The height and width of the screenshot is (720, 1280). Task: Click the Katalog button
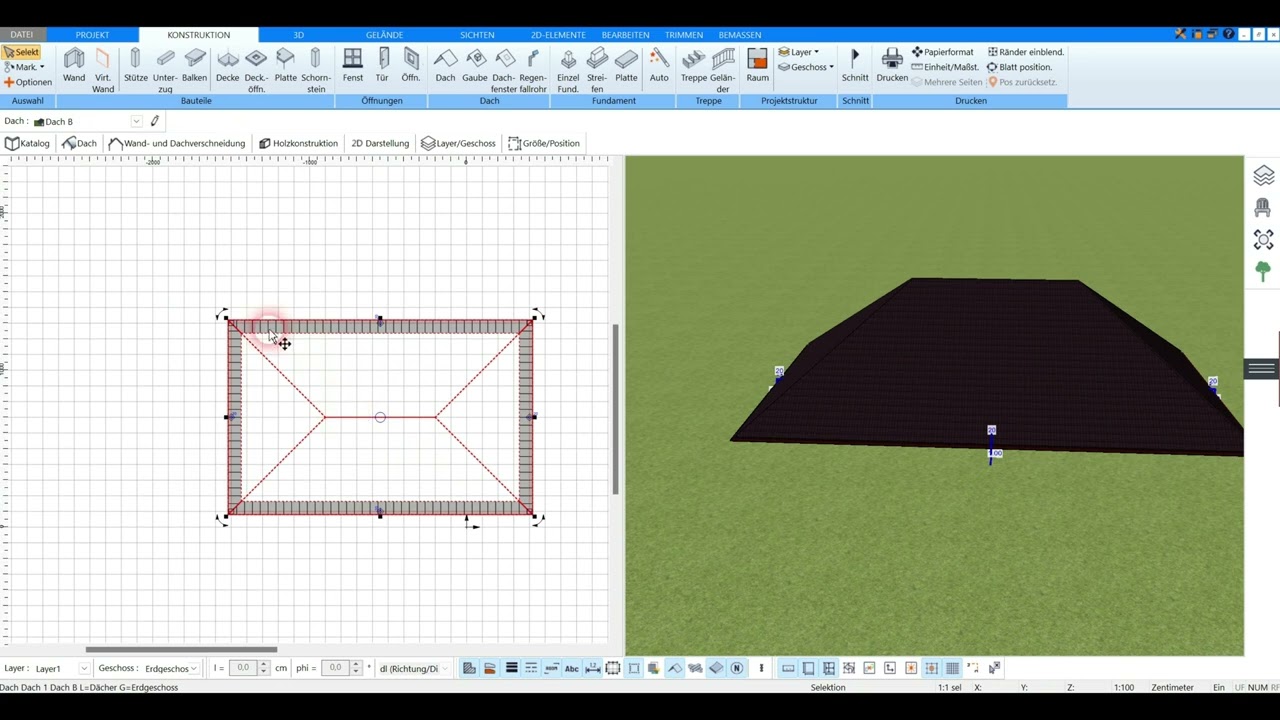pyautogui.click(x=27, y=143)
